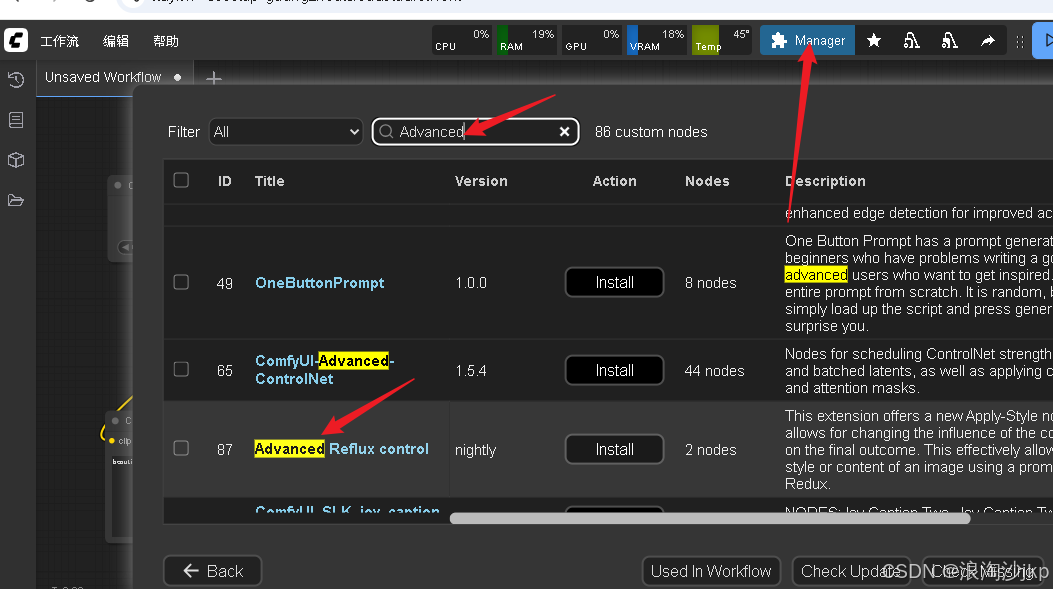Click the star favorites icon
This screenshot has height=589, width=1053.
point(874,41)
